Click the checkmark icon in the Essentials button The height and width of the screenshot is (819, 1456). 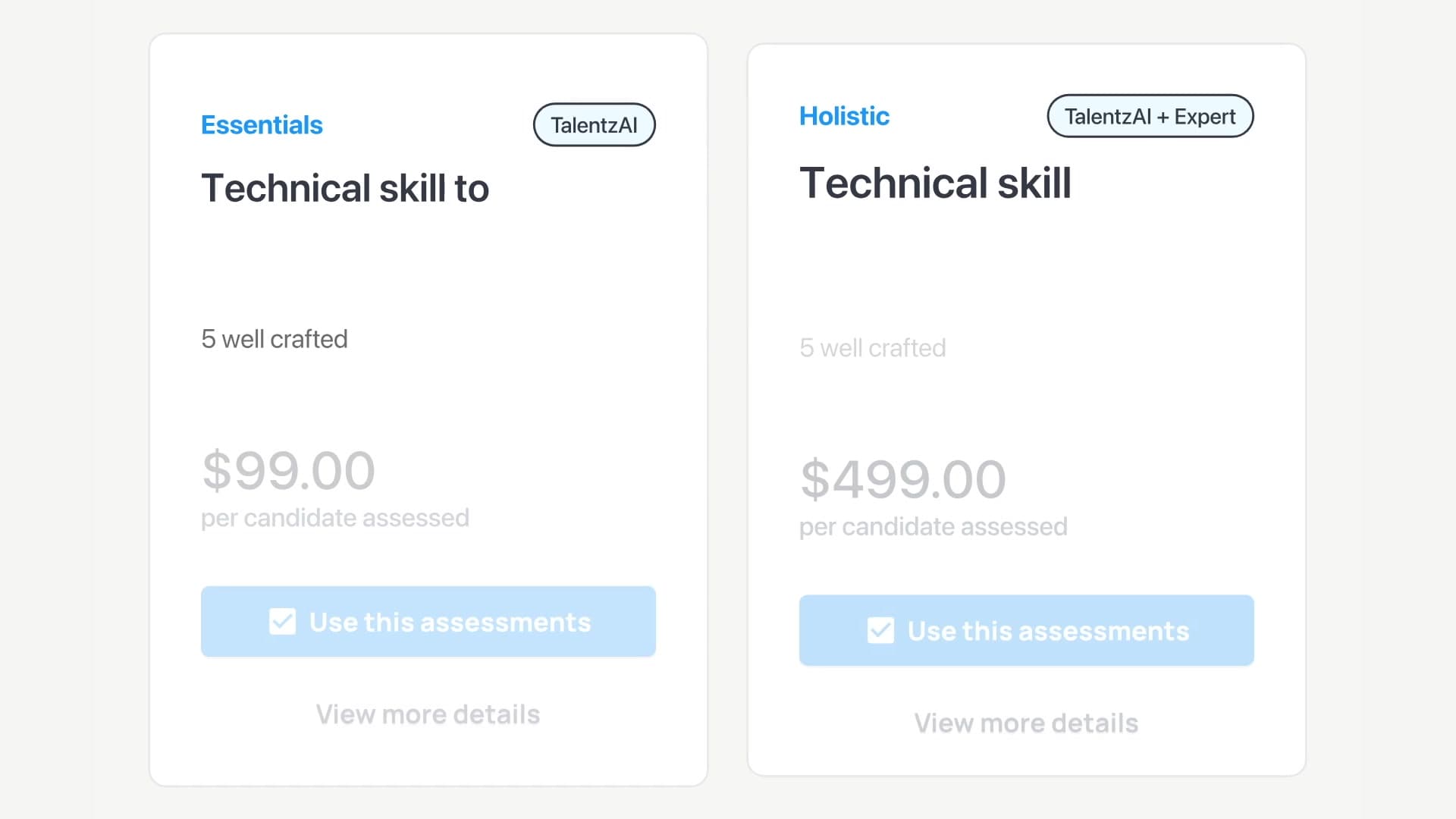[x=282, y=622]
